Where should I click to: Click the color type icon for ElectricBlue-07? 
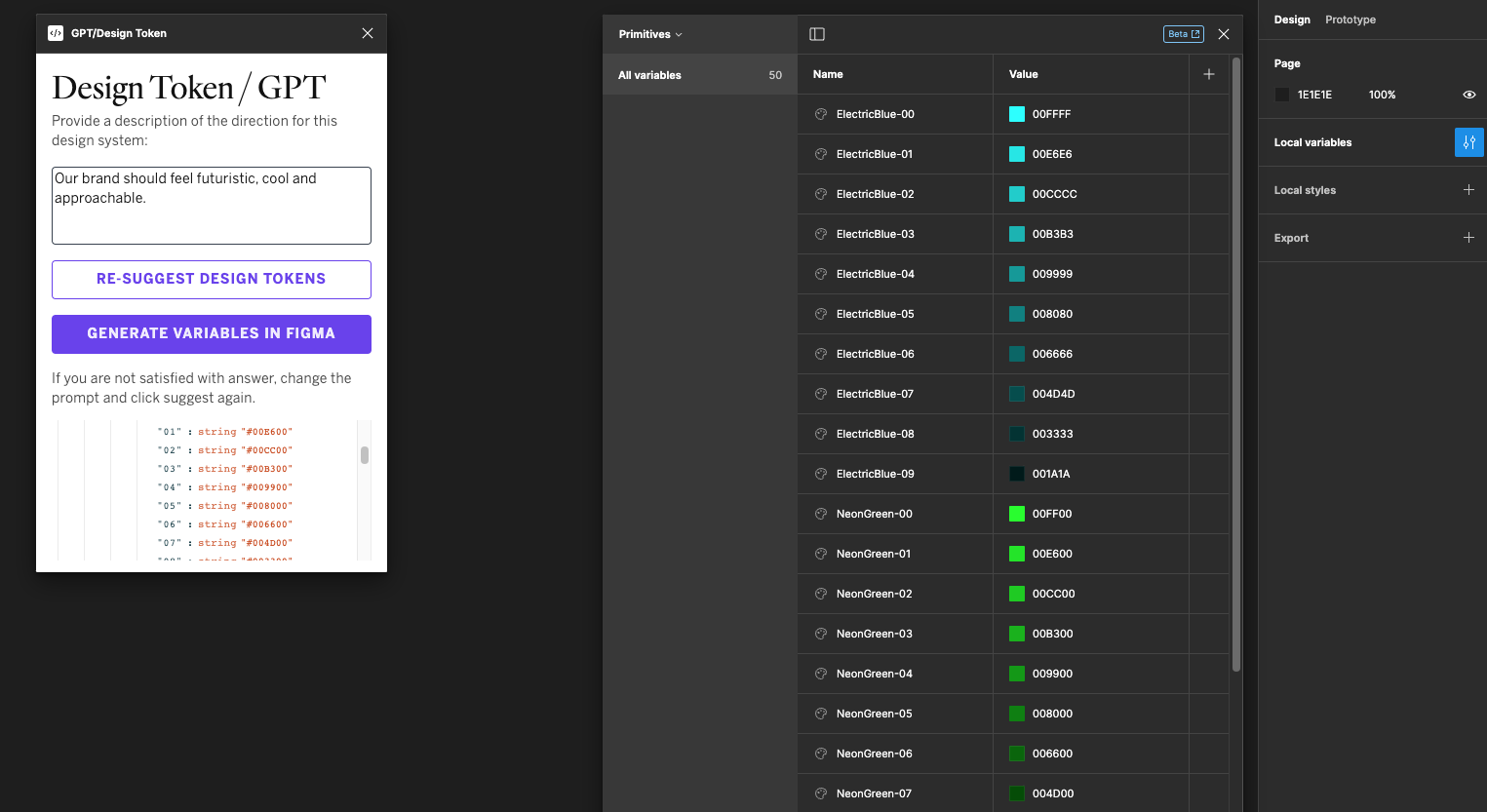(x=821, y=394)
